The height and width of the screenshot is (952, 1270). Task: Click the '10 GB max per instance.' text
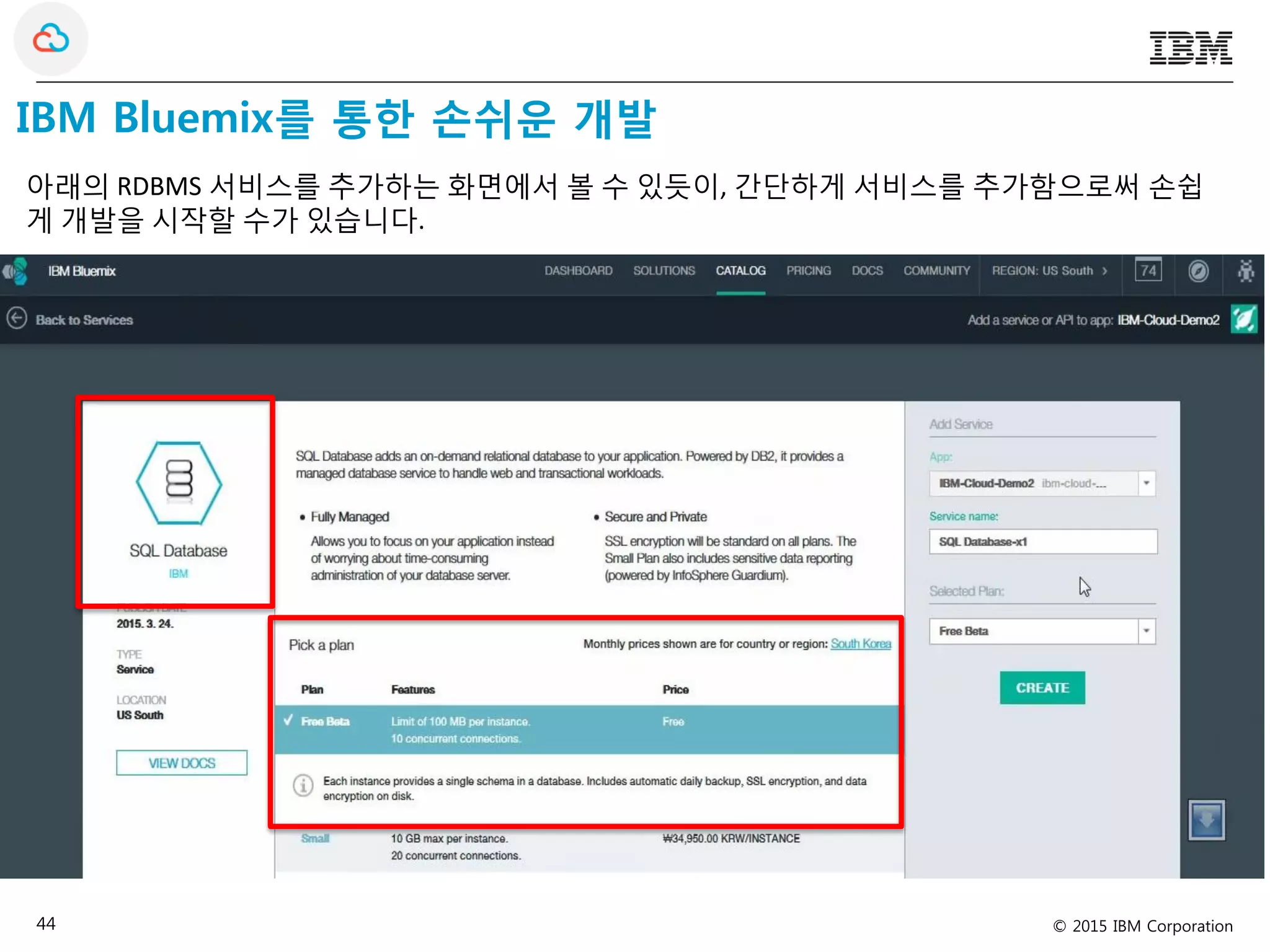click(450, 839)
